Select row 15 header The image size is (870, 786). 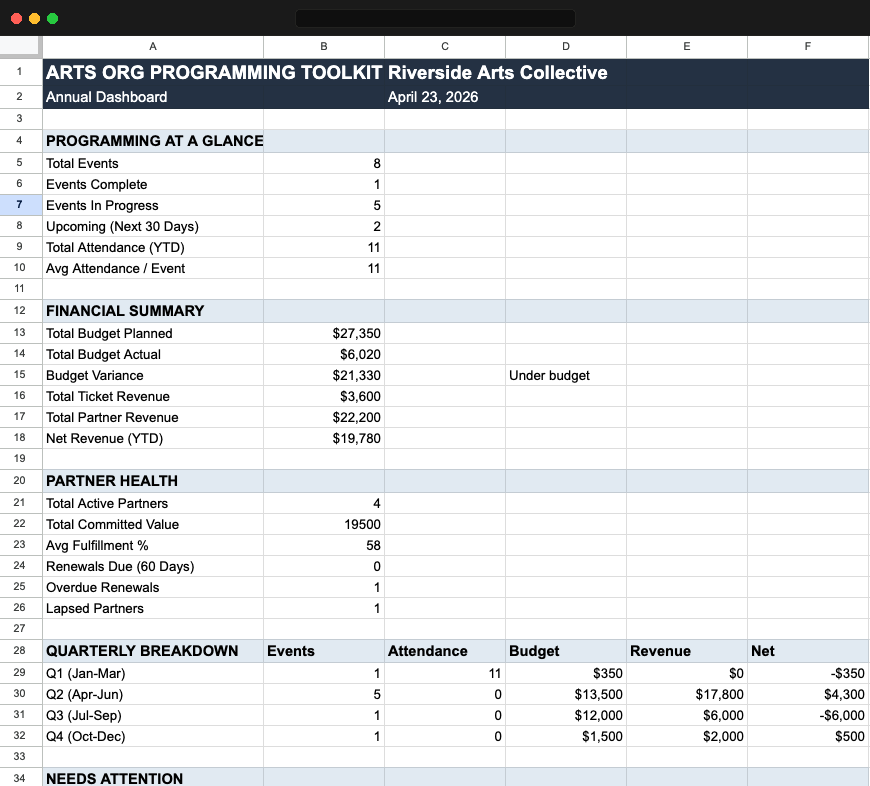click(x=21, y=375)
